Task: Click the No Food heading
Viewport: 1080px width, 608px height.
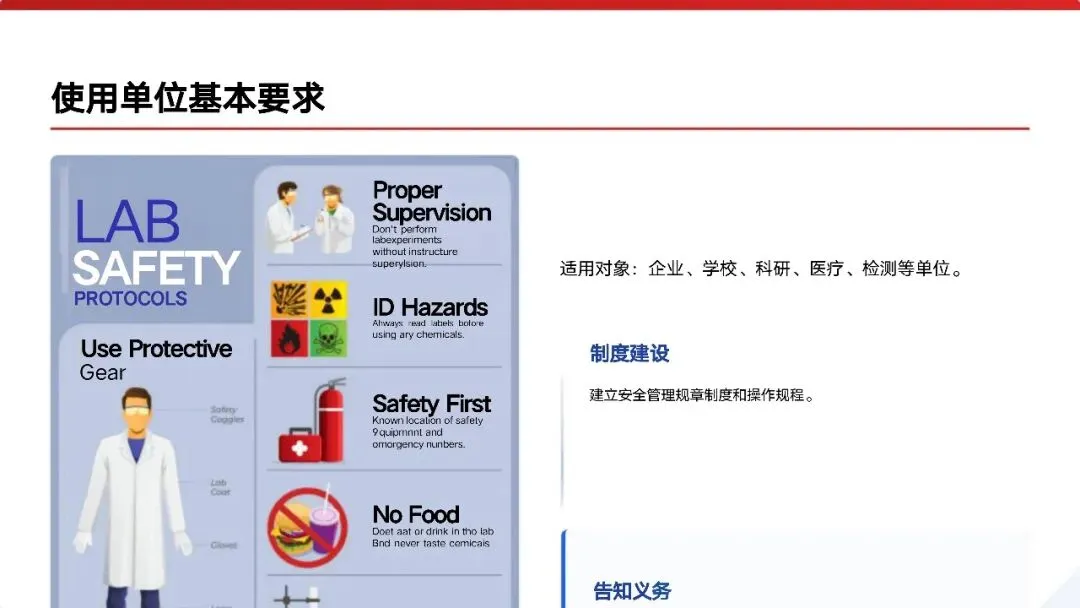Action: click(415, 514)
